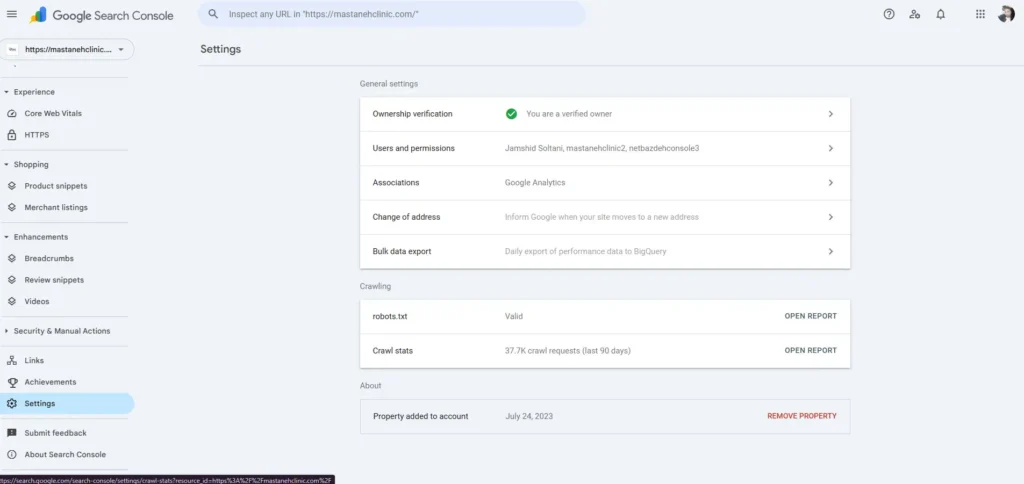Expand Security & Manual Actions section
1024x484 pixels.
[6, 331]
